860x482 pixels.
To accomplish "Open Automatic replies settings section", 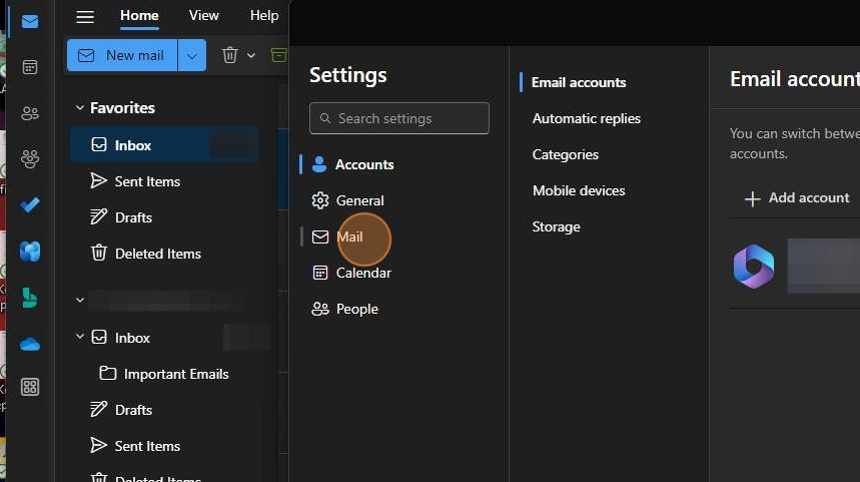I will tap(586, 118).
